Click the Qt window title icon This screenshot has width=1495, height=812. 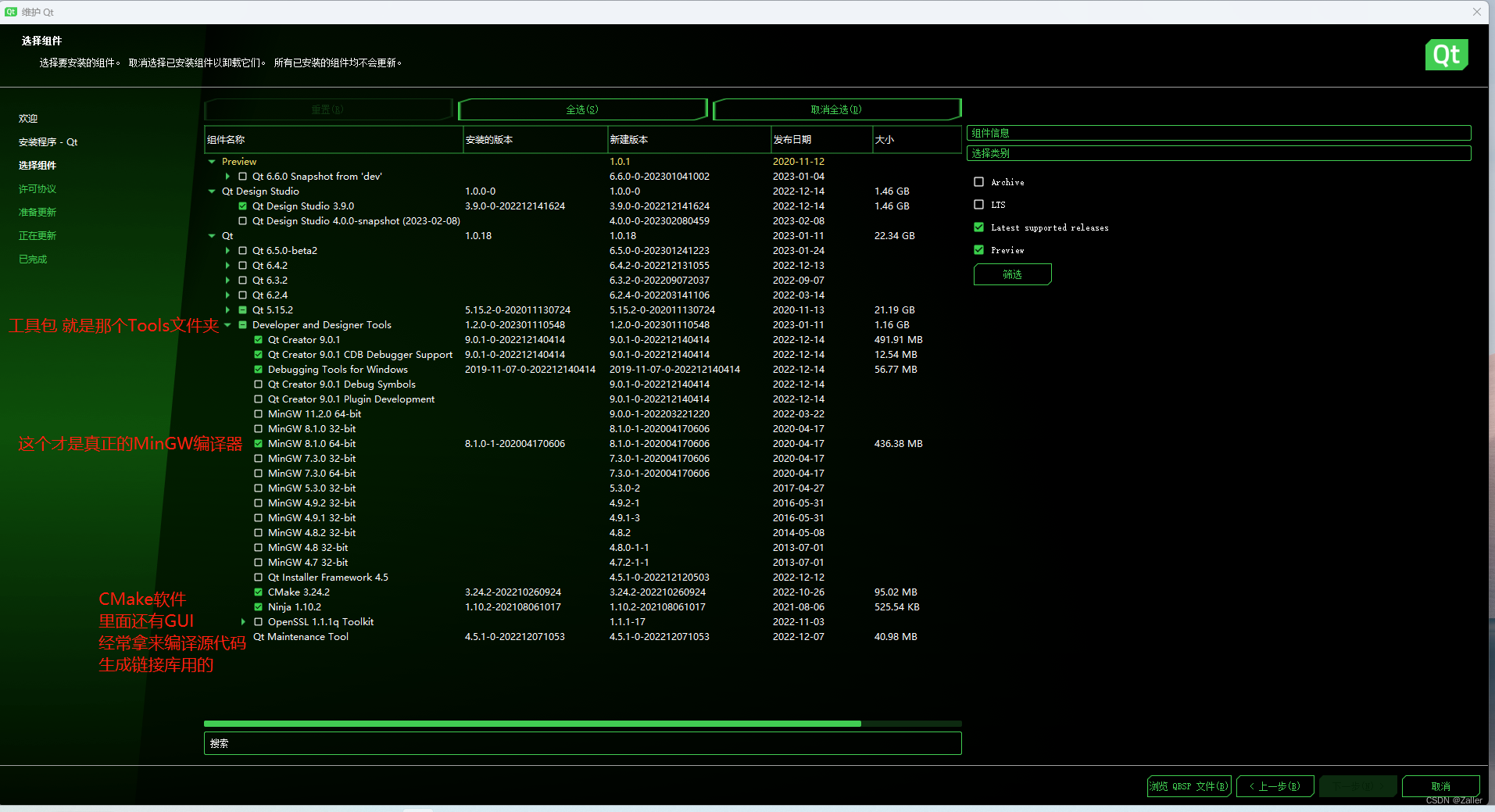tap(11, 12)
